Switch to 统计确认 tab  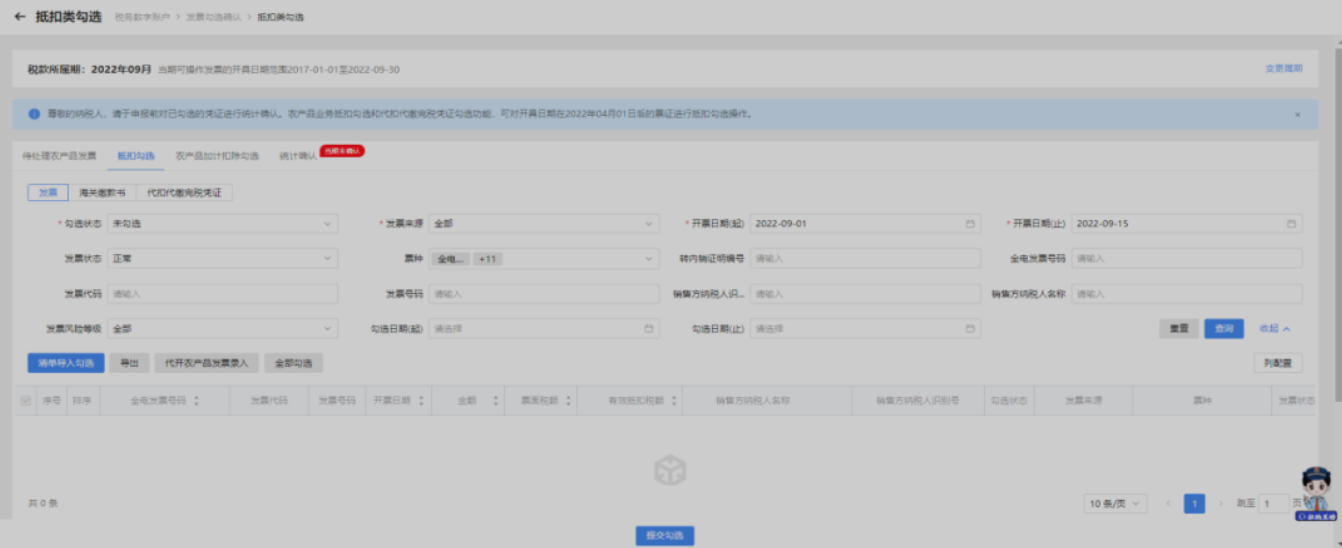tap(297, 157)
